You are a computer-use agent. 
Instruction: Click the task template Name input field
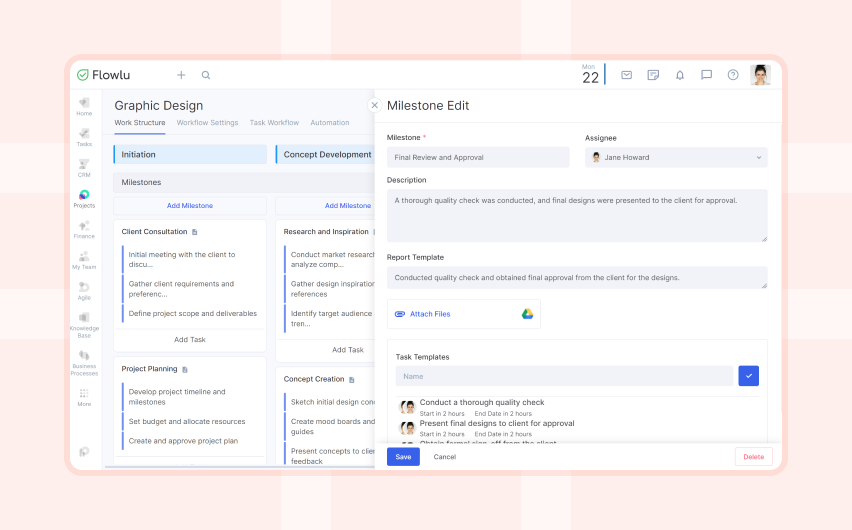tap(564, 376)
